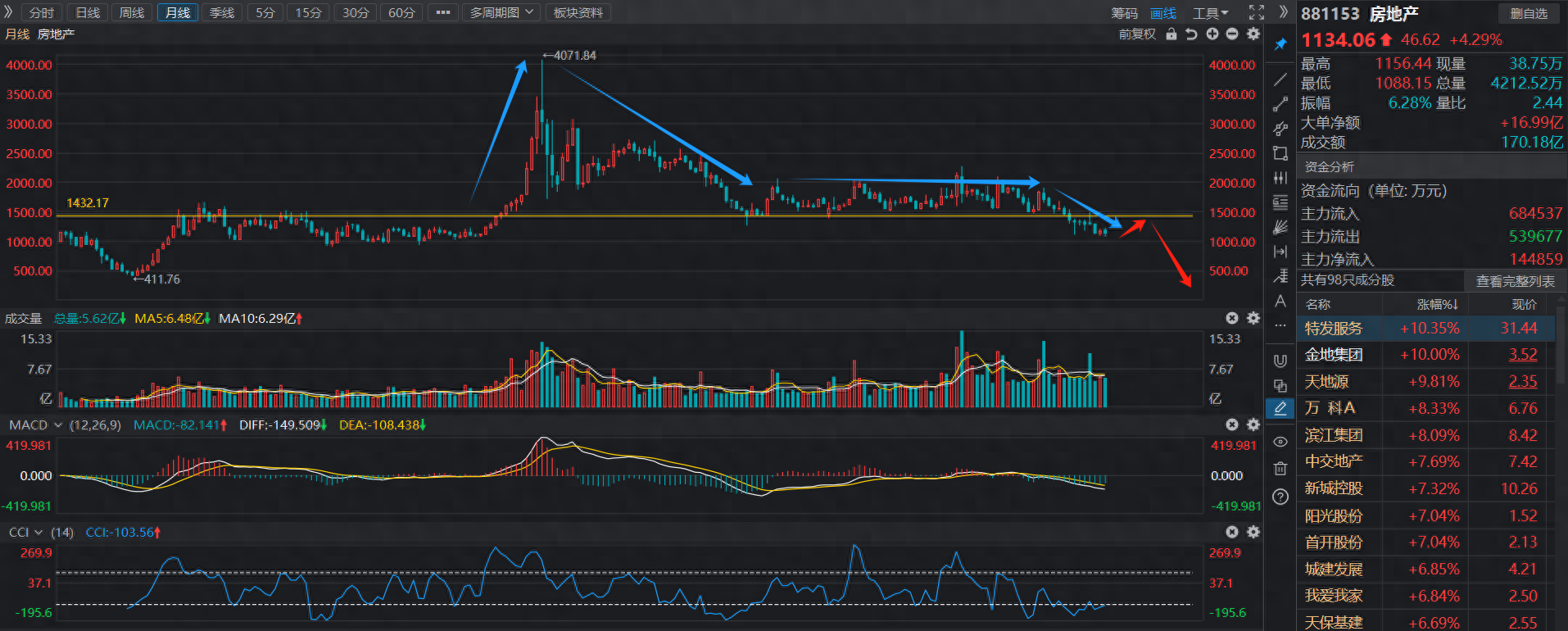Click the undo arrow icon on chart
1568x631 pixels.
coord(1191,34)
